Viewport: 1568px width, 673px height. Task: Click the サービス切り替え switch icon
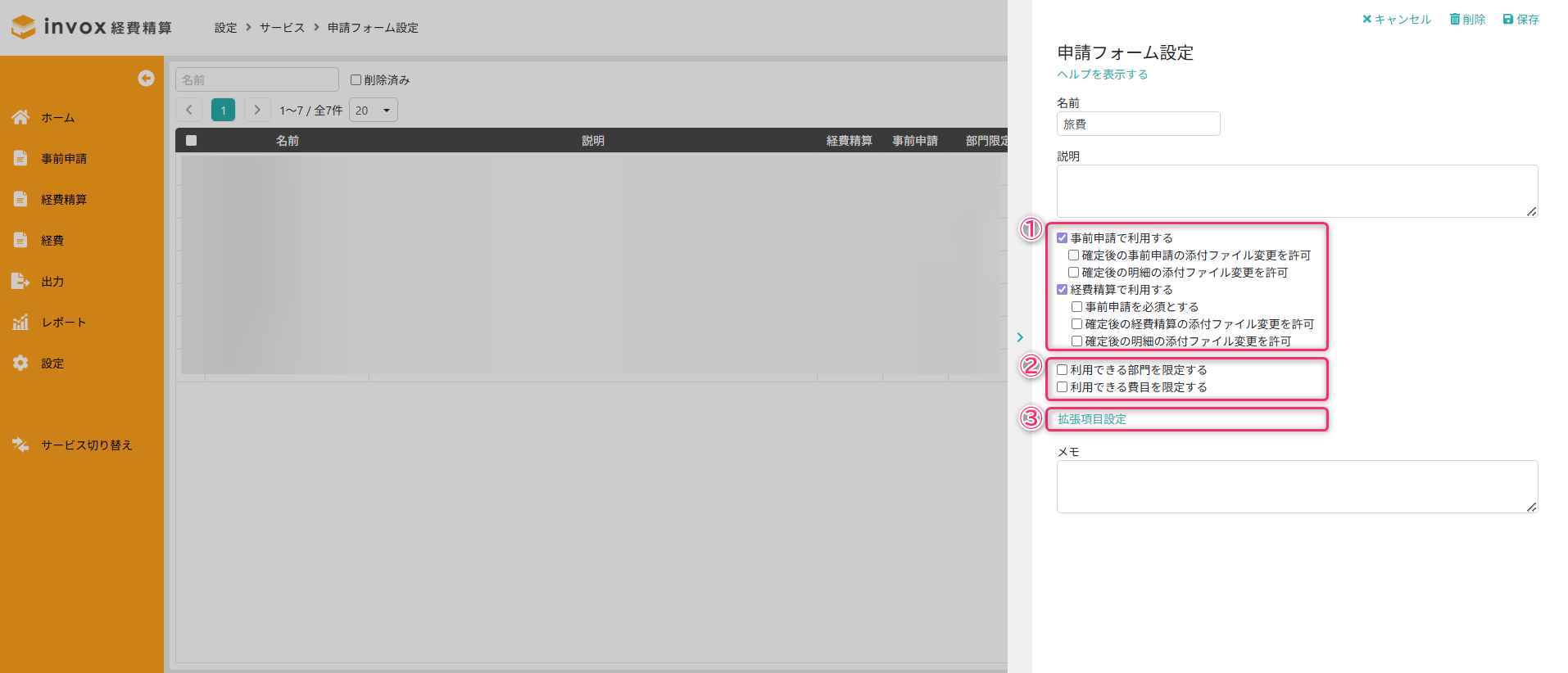click(20, 445)
